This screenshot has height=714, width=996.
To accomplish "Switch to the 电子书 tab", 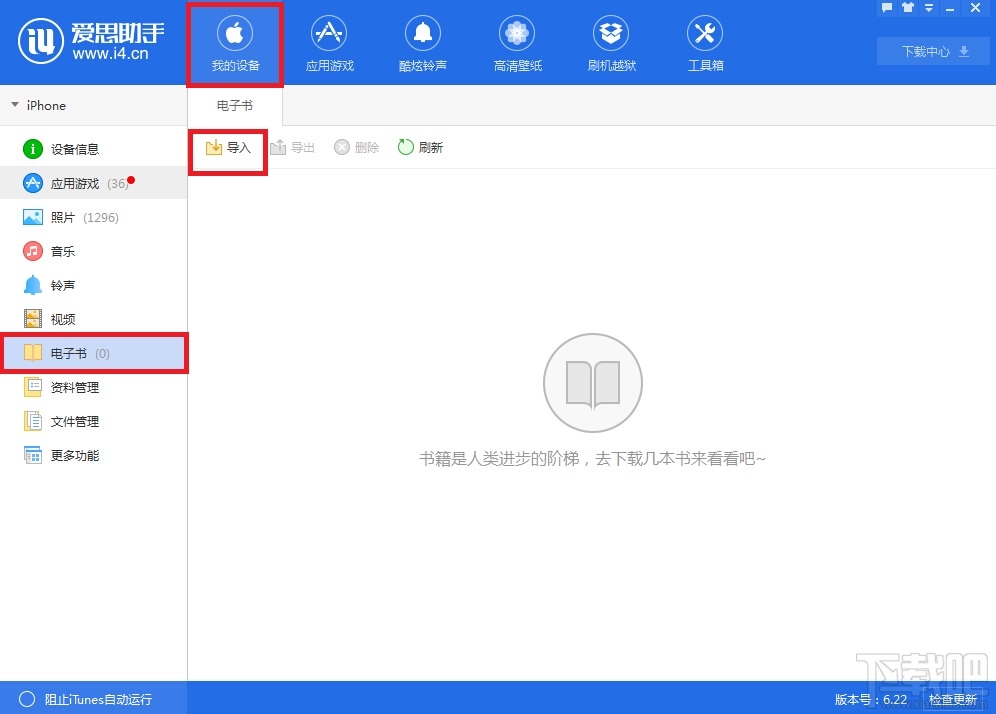I will coord(234,105).
